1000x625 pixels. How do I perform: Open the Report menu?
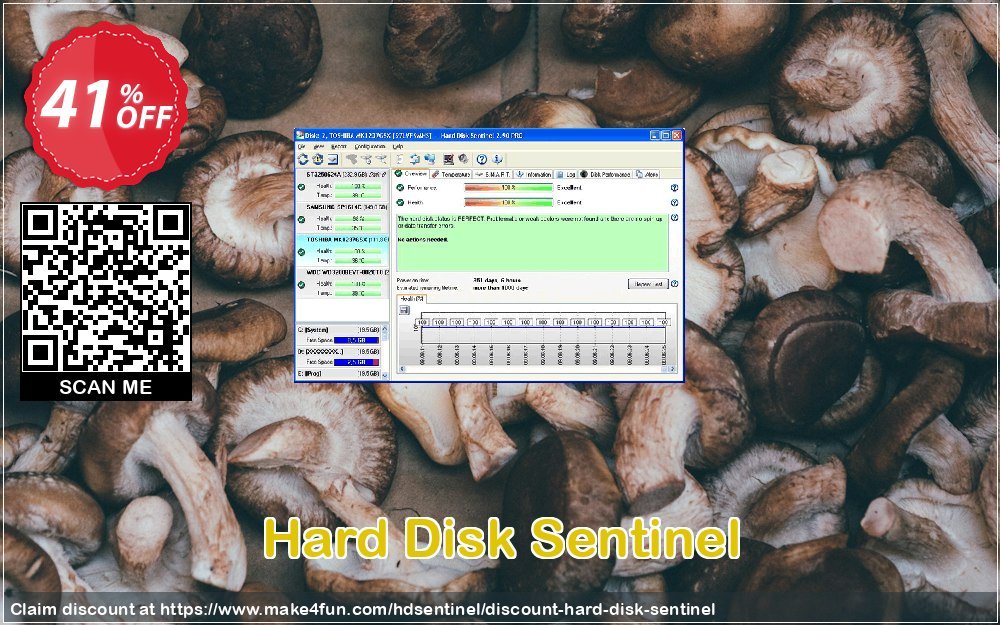[337, 147]
